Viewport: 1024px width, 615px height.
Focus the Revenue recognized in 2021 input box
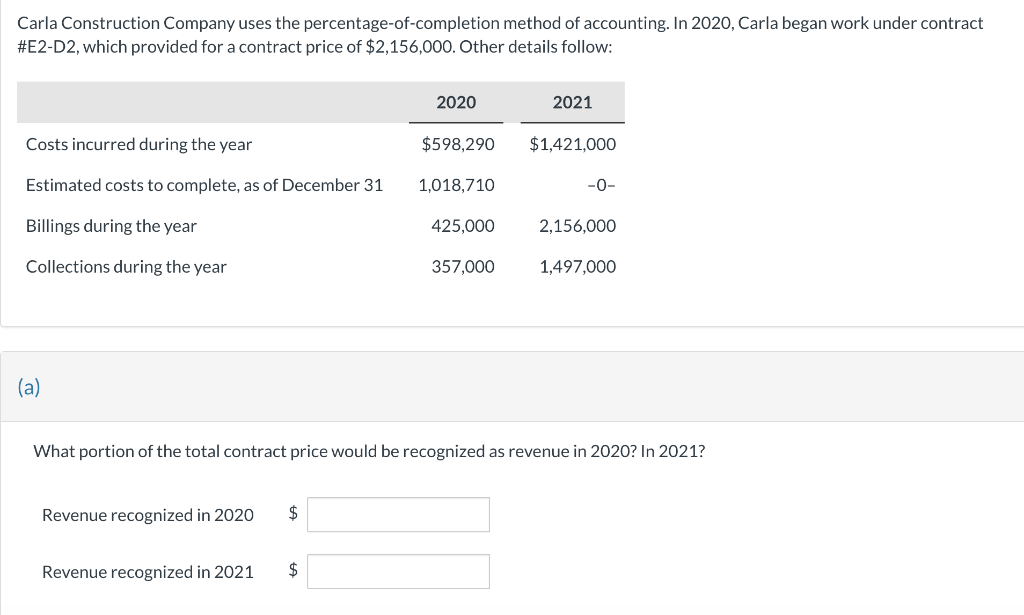(398, 571)
